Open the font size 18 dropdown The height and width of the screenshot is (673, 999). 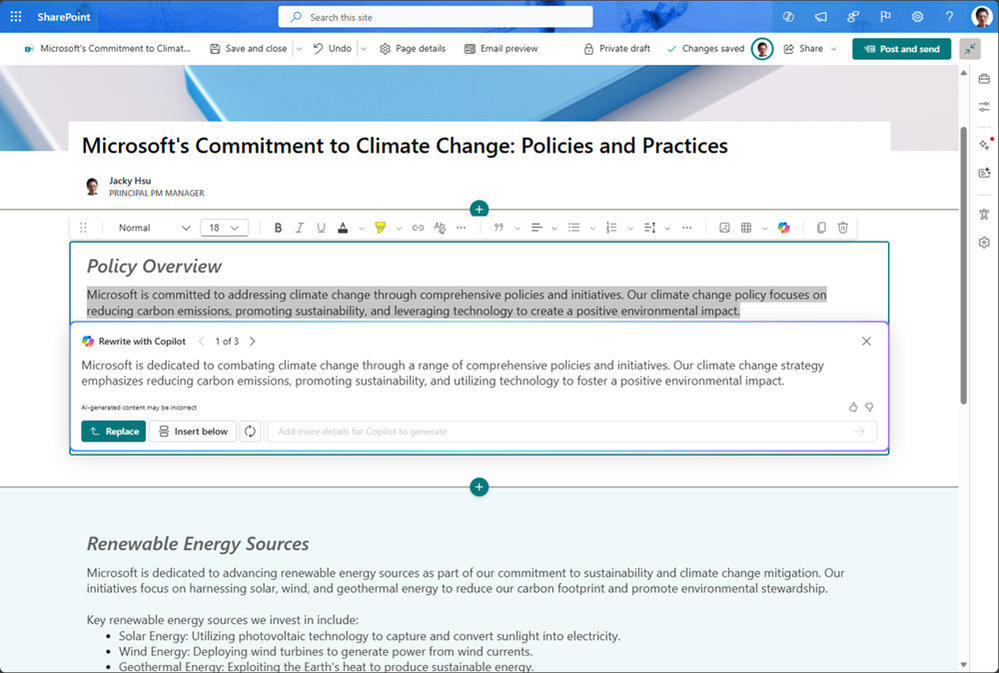tap(224, 228)
